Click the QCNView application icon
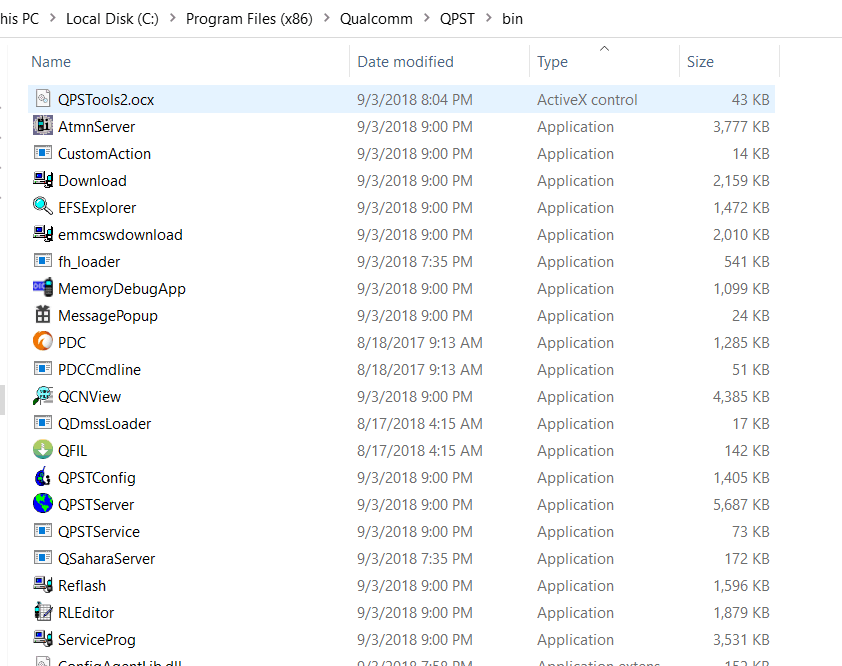Image resolution: width=842 pixels, height=666 pixels. pos(42,396)
